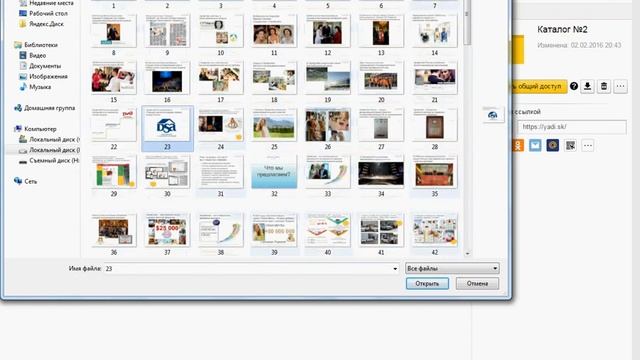Select the https://yadi.sk/ link field

coord(572,127)
